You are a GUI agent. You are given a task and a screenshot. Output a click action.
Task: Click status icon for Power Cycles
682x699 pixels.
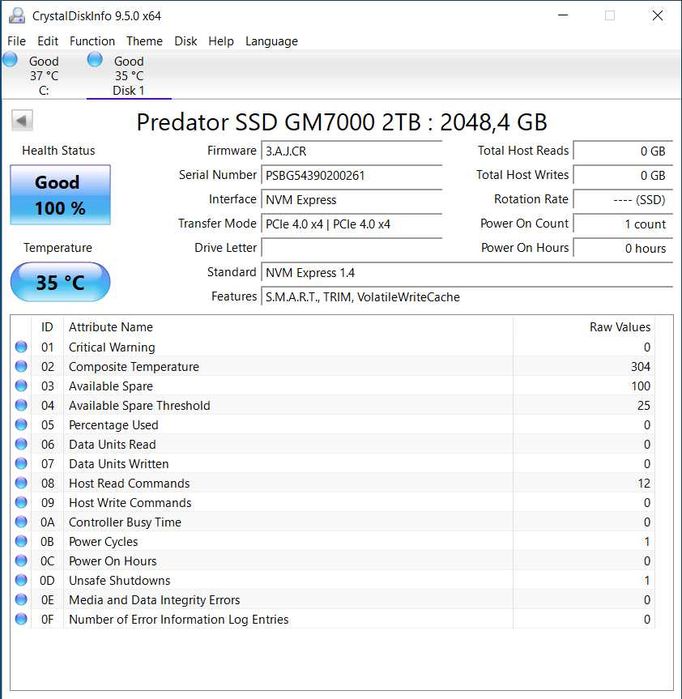[x=21, y=541]
